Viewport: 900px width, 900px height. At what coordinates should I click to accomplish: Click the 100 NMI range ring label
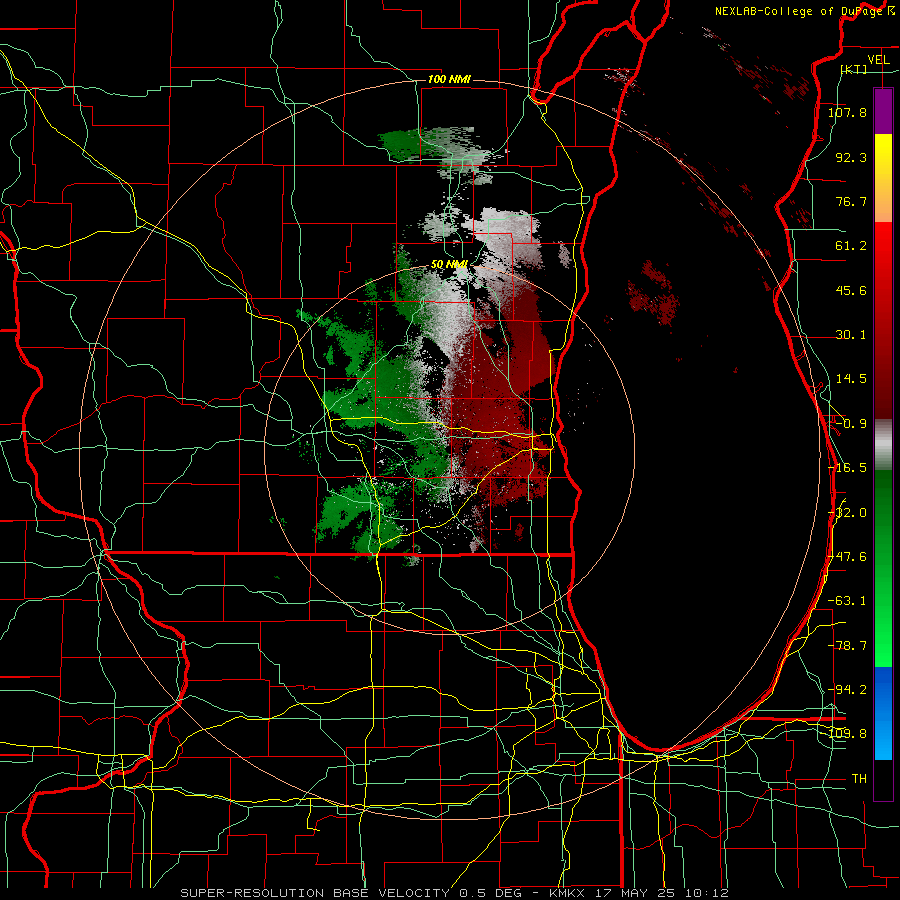click(449, 79)
